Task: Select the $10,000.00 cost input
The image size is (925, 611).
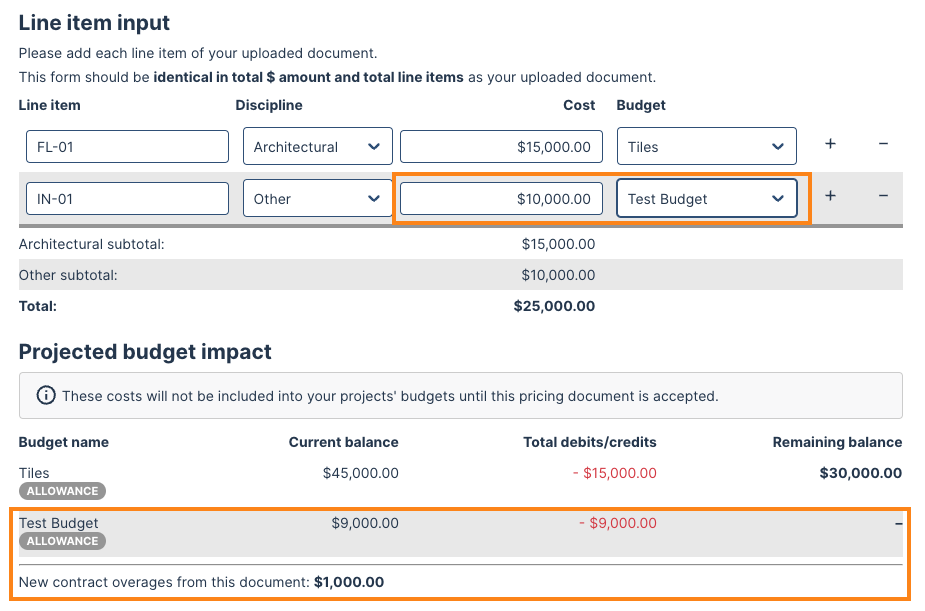Action: click(x=500, y=198)
